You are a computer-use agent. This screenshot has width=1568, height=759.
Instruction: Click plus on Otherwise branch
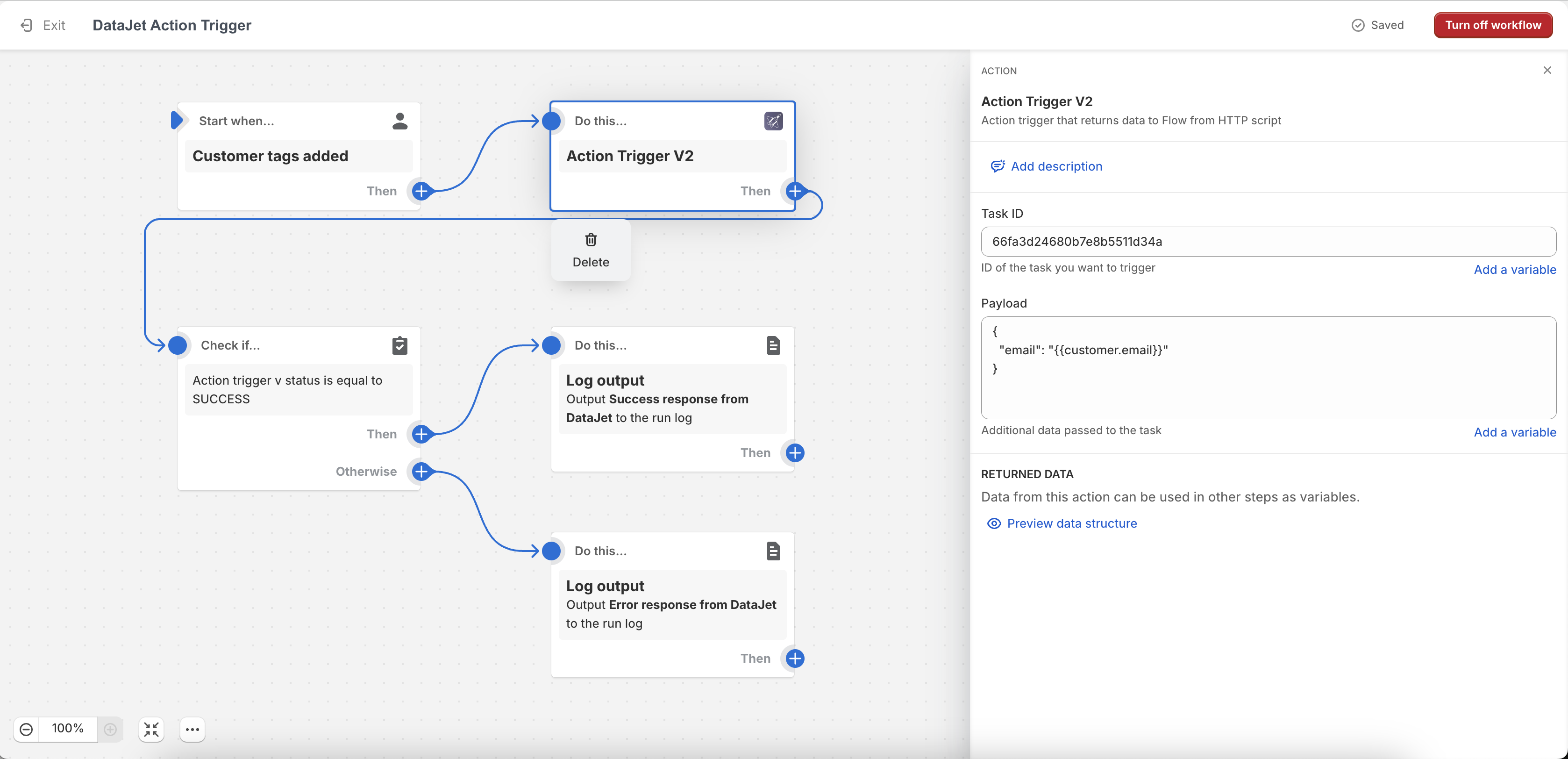(421, 471)
